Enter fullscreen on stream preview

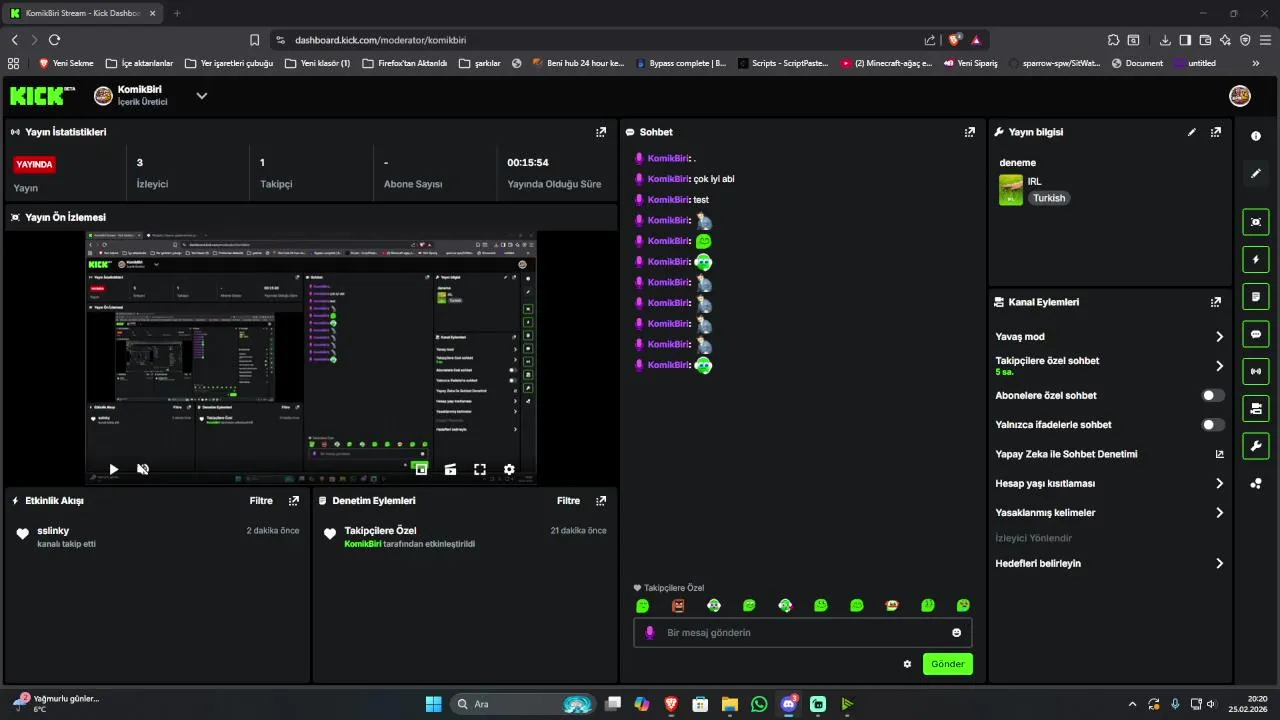tap(480, 469)
